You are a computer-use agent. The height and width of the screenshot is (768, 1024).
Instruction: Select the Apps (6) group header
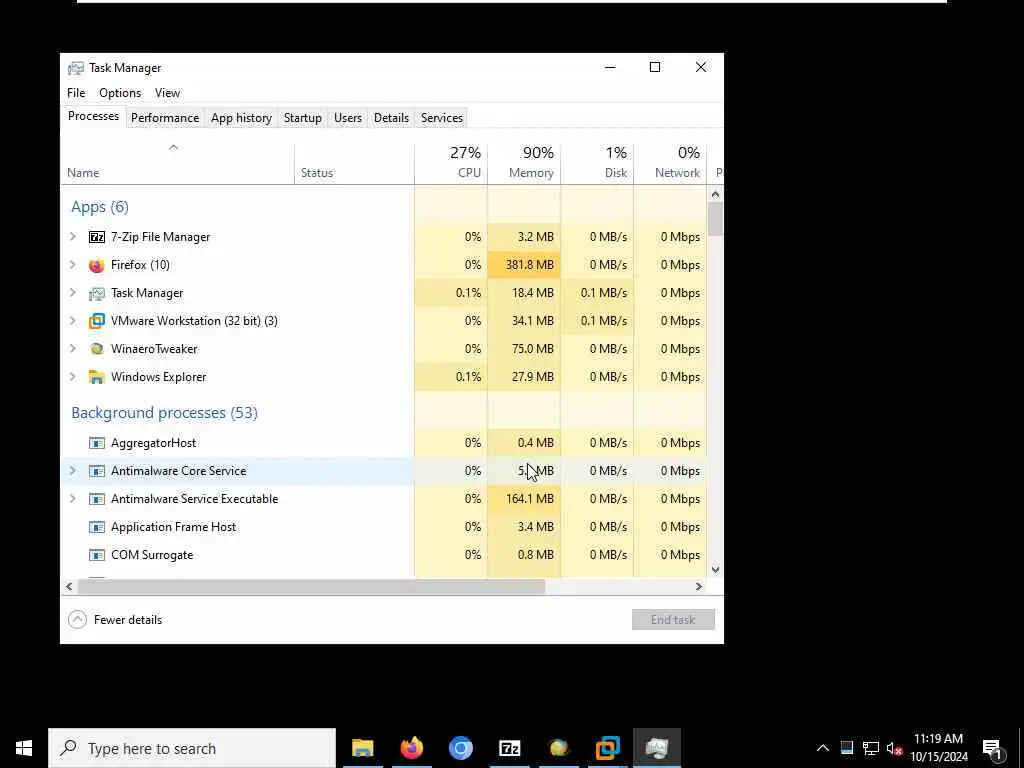pyautogui.click(x=100, y=207)
